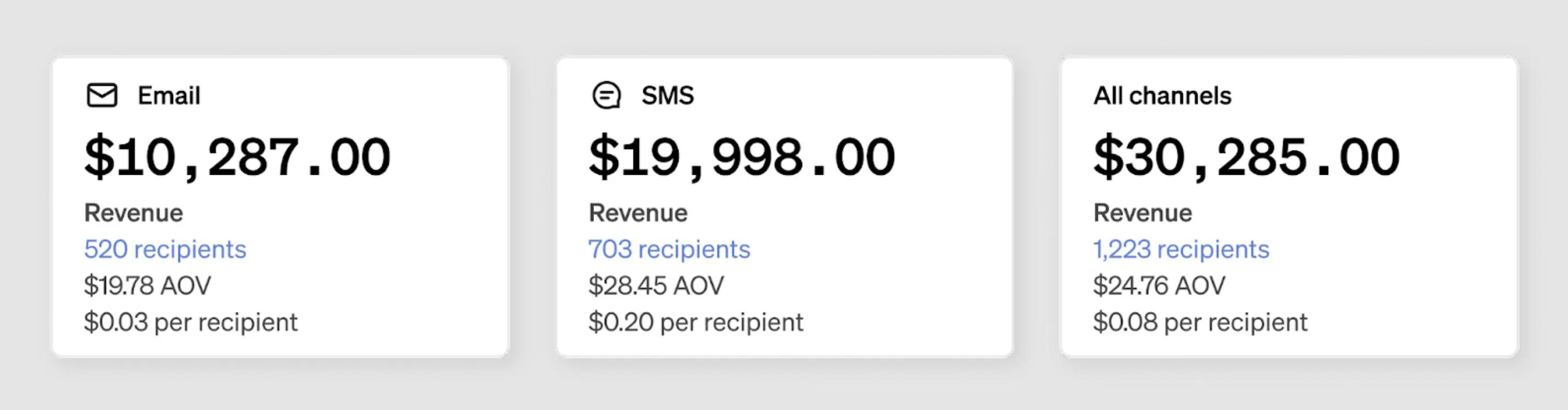Click the Email envelope icon
1568x410 pixels.
(x=102, y=96)
